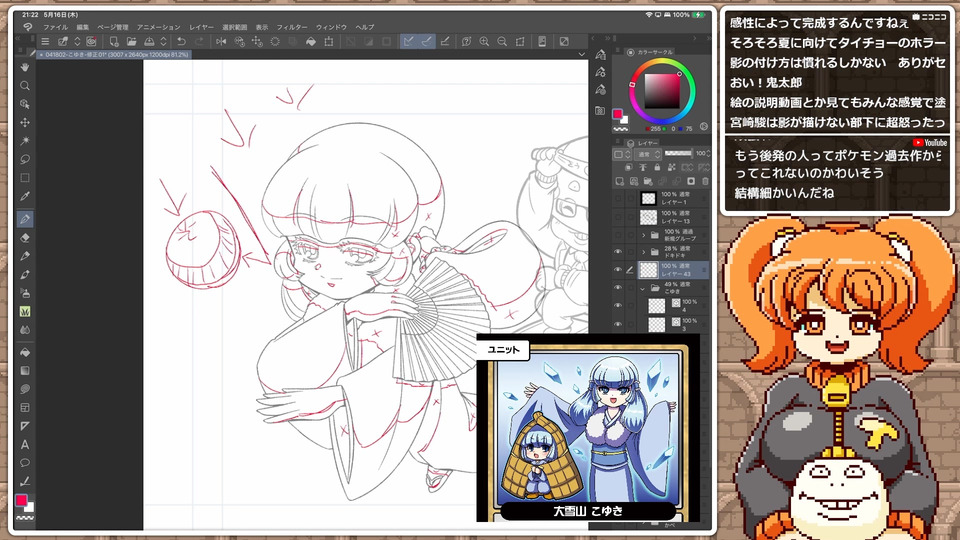Hide the こゆき folder layer

pyautogui.click(x=618, y=287)
